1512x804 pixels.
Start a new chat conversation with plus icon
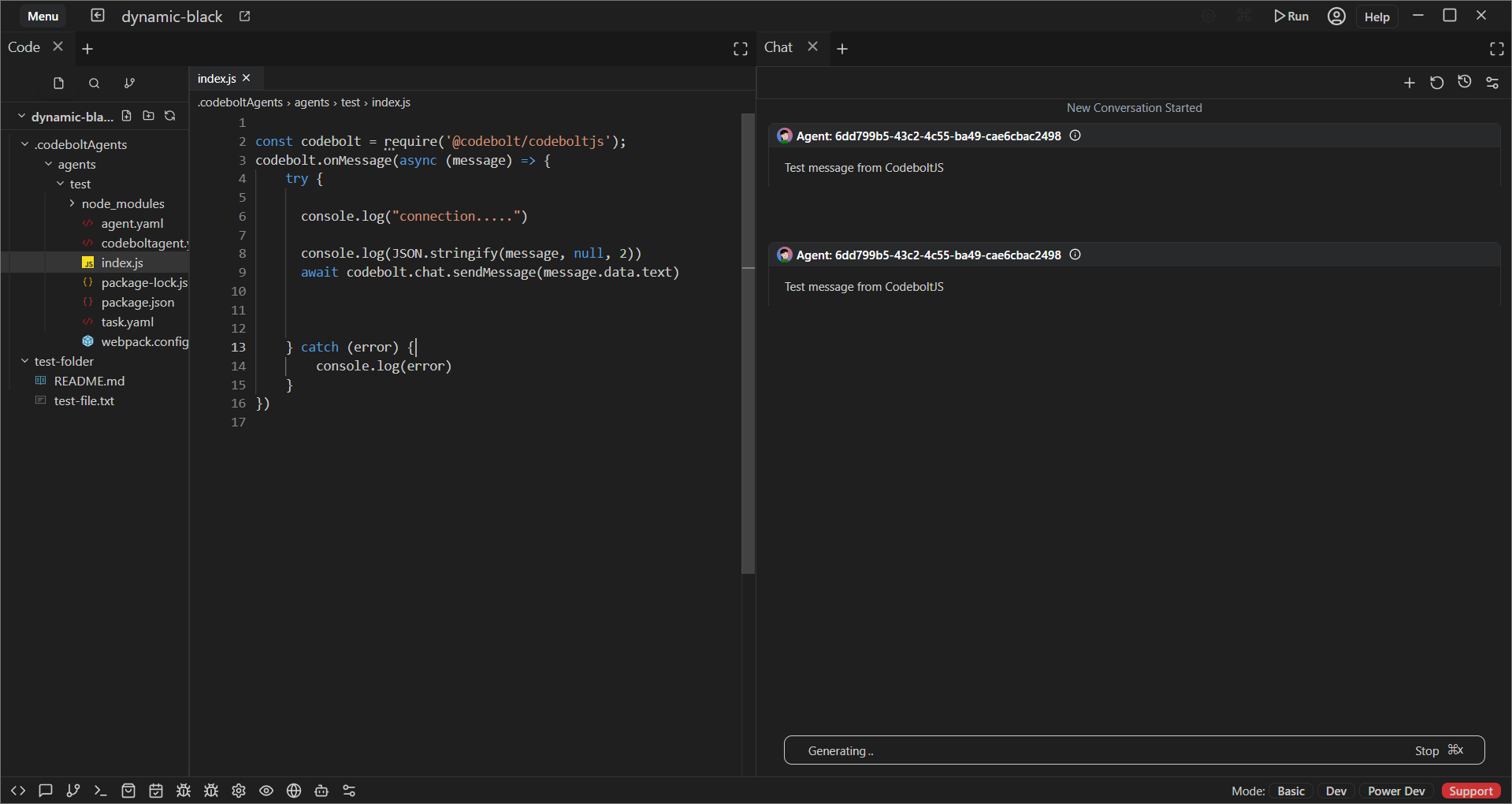(x=1410, y=83)
